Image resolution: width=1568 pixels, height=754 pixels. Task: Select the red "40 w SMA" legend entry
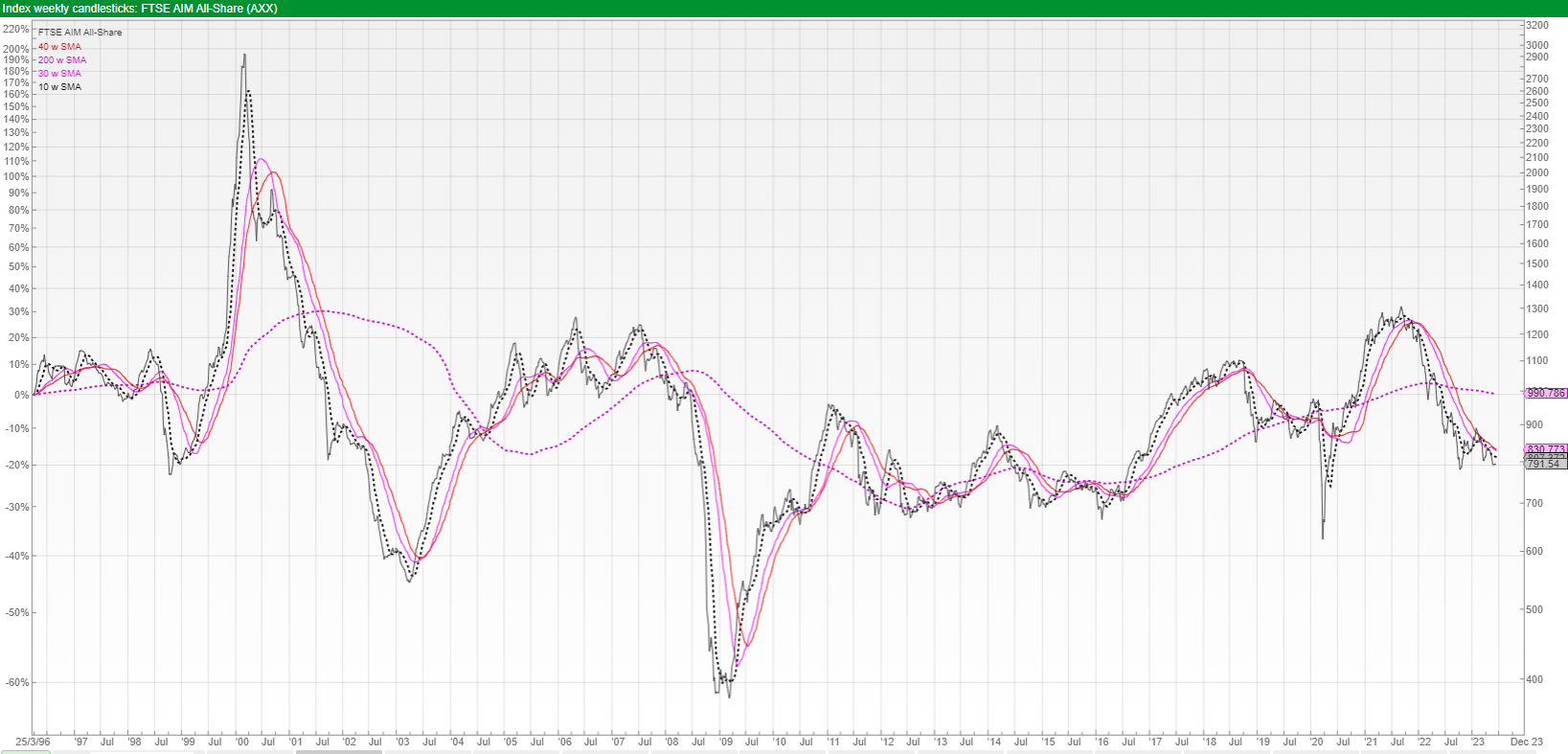(x=59, y=46)
